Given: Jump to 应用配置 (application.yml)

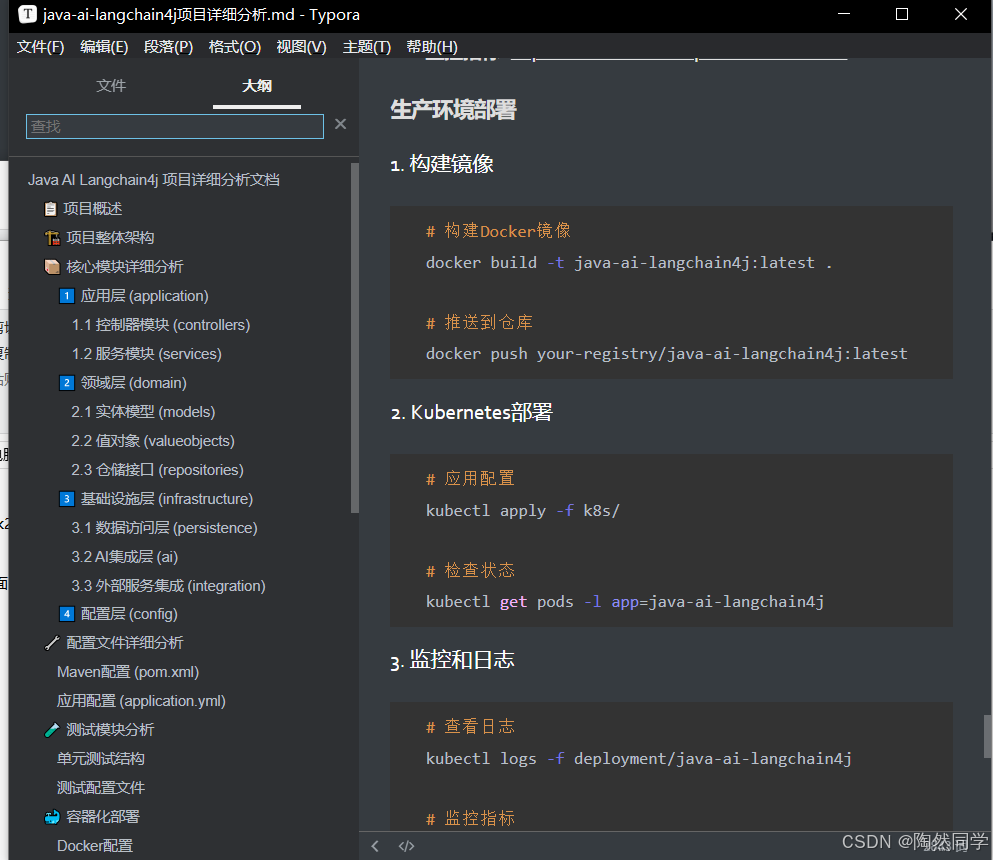Looking at the screenshot, I should click(141, 701).
